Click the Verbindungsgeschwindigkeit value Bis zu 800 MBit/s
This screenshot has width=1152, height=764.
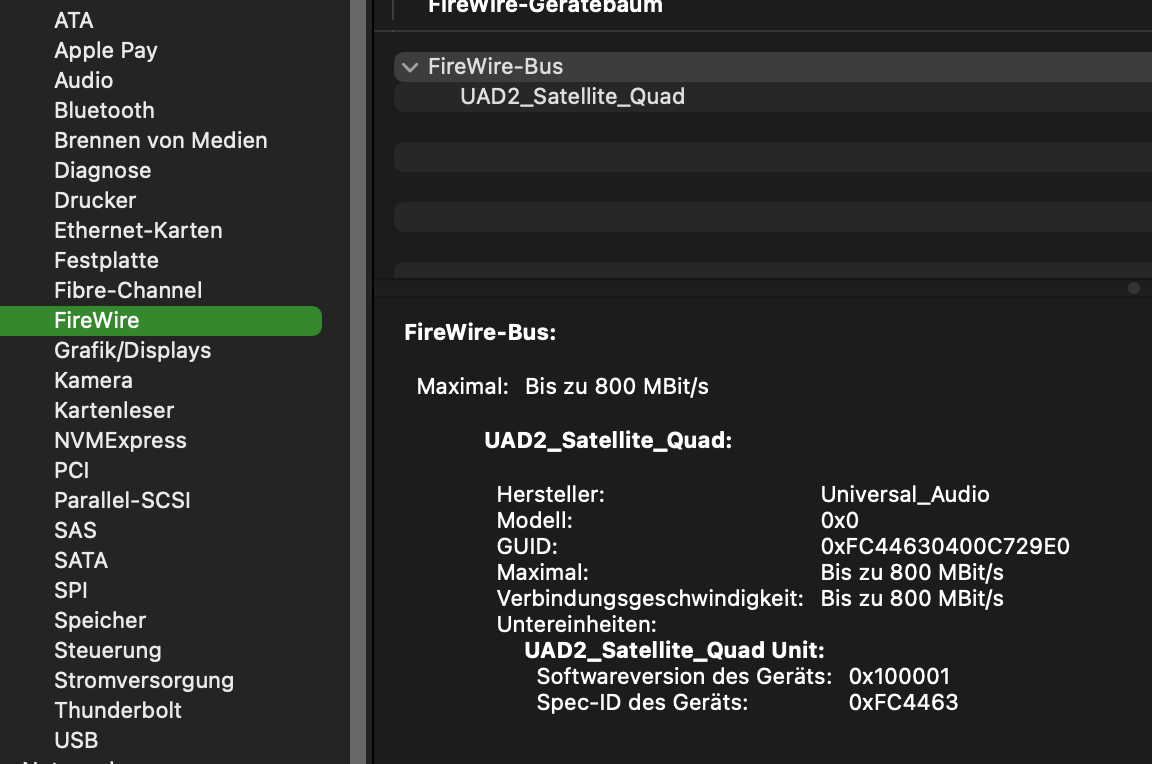(912, 598)
